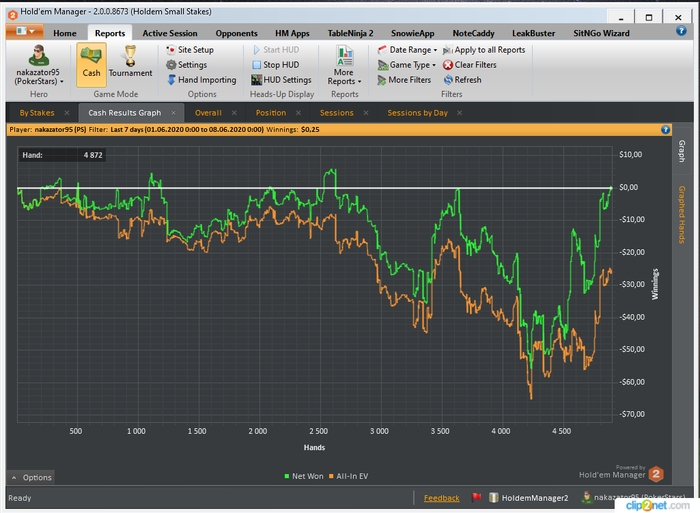Expand the More Reports dropdown
Image resolution: width=700 pixels, height=513 pixels.
[x=344, y=66]
